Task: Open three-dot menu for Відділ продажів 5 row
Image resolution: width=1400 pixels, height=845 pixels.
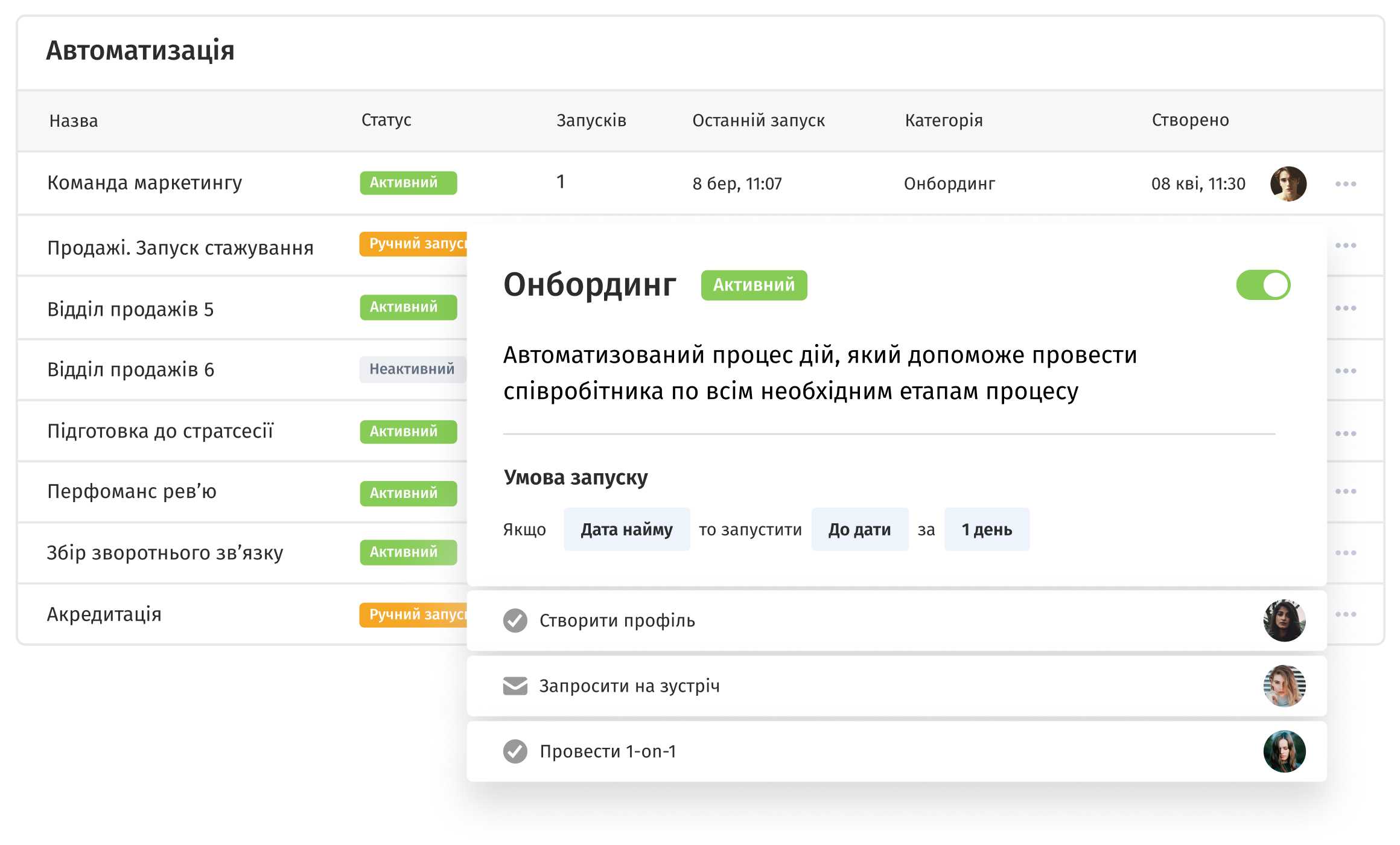Action: 1345,308
